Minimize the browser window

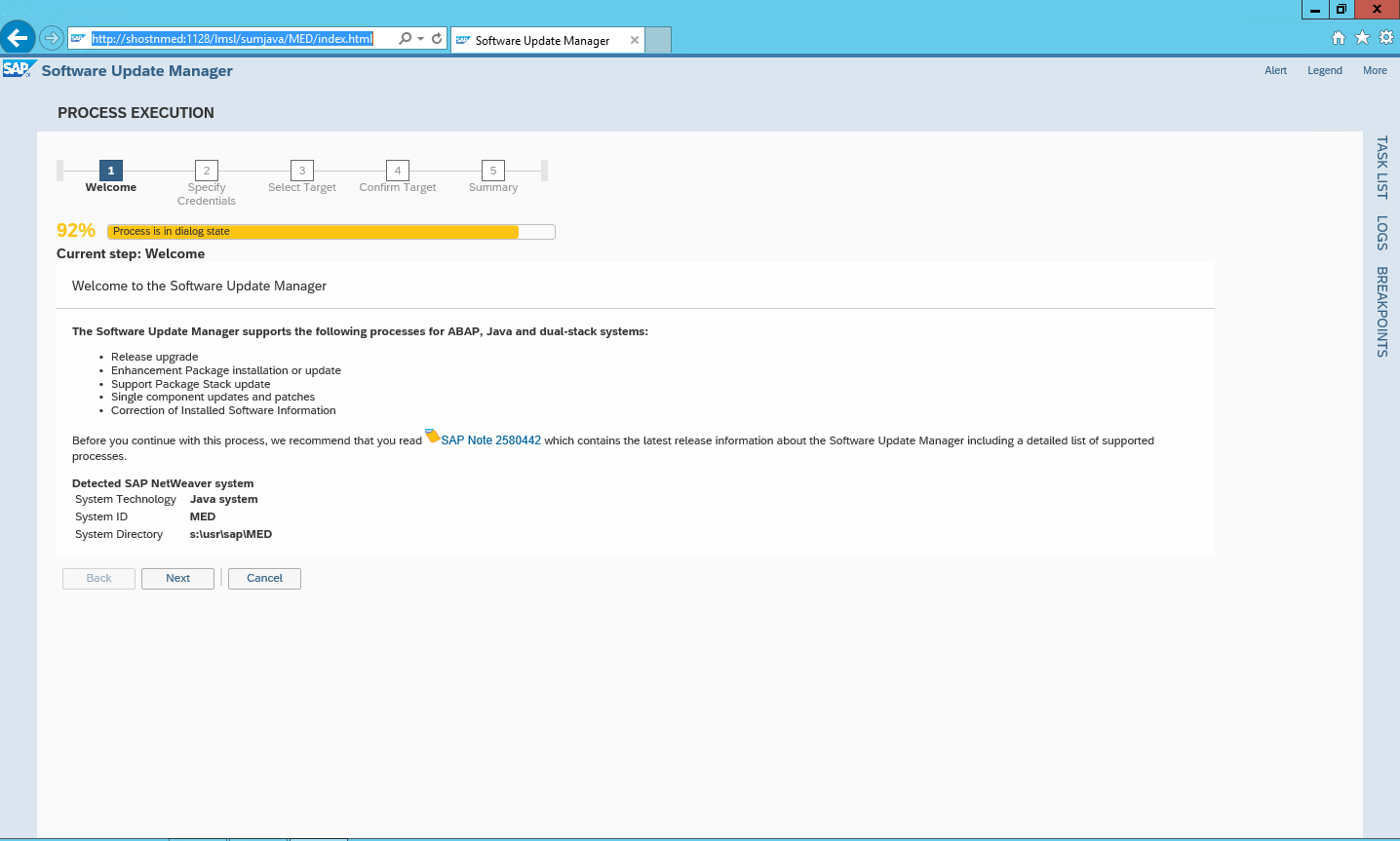click(1315, 10)
